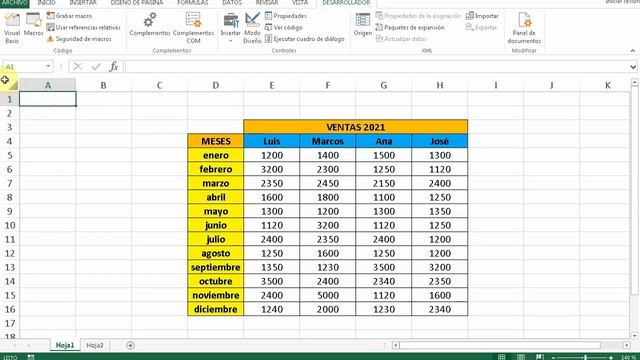Open the Complementos add-ins dialog
This screenshot has width=640, height=360.
[x=150, y=24]
